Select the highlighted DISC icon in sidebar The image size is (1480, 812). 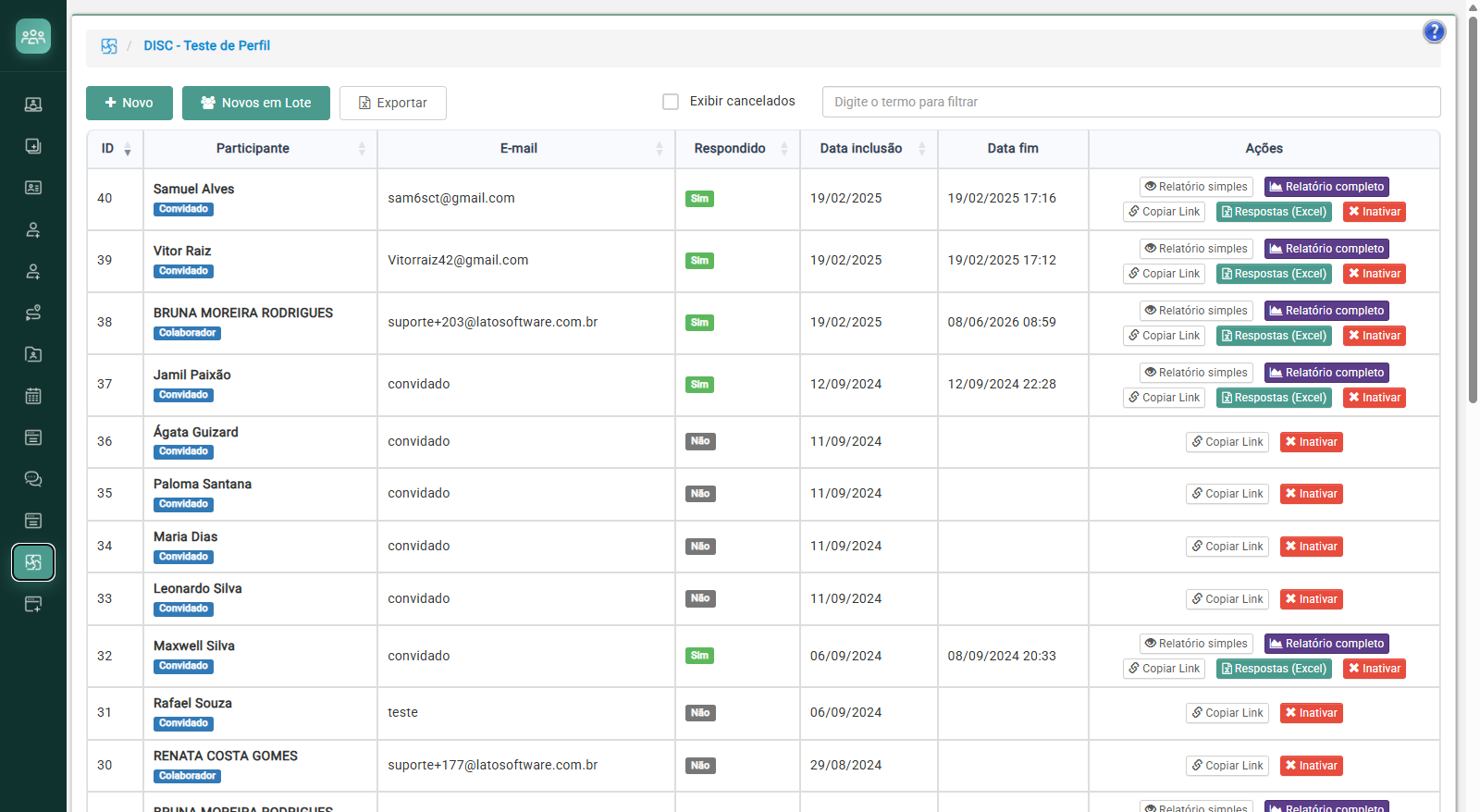[x=33, y=562]
